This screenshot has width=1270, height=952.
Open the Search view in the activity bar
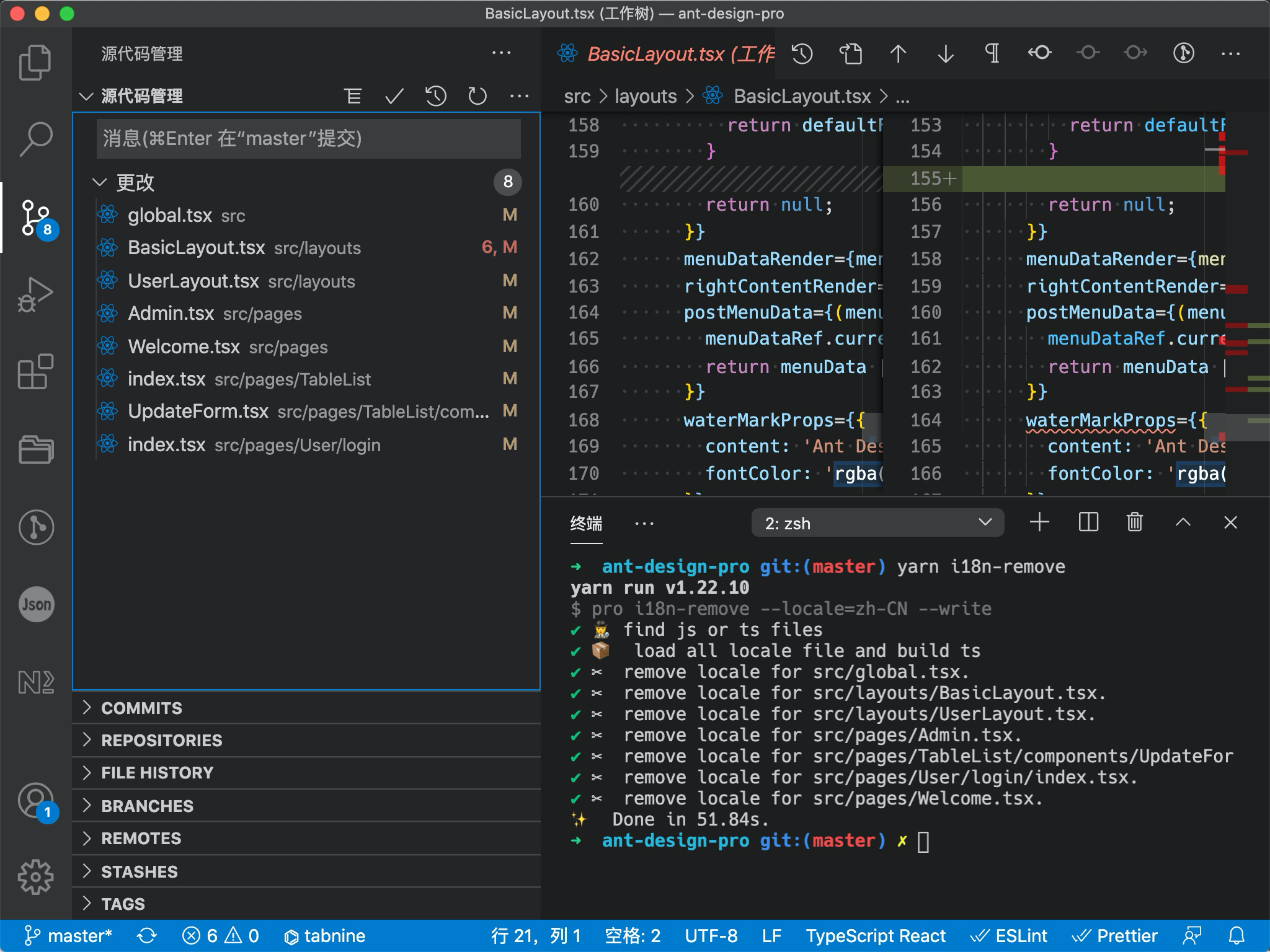pos(36,138)
